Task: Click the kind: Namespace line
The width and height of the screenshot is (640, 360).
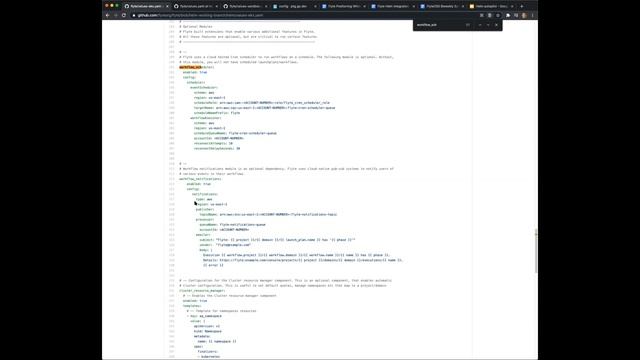Action: pyautogui.click(x=208, y=331)
